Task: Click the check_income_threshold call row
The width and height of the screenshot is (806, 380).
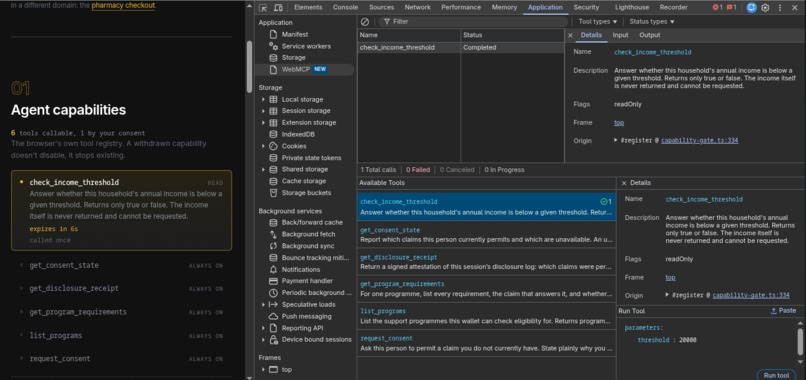Action: [461, 47]
